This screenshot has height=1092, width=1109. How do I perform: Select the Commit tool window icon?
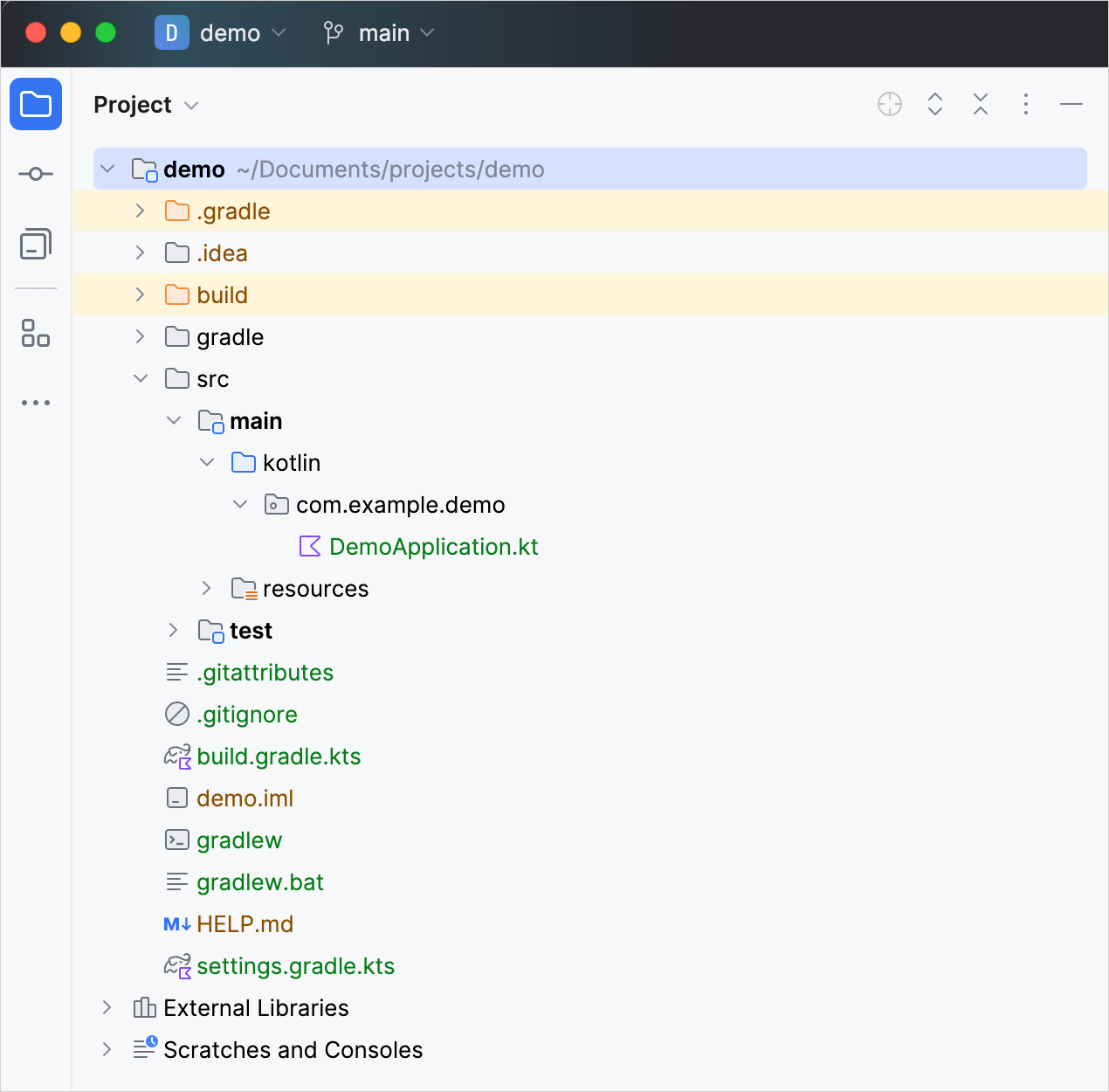coord(36,173)
